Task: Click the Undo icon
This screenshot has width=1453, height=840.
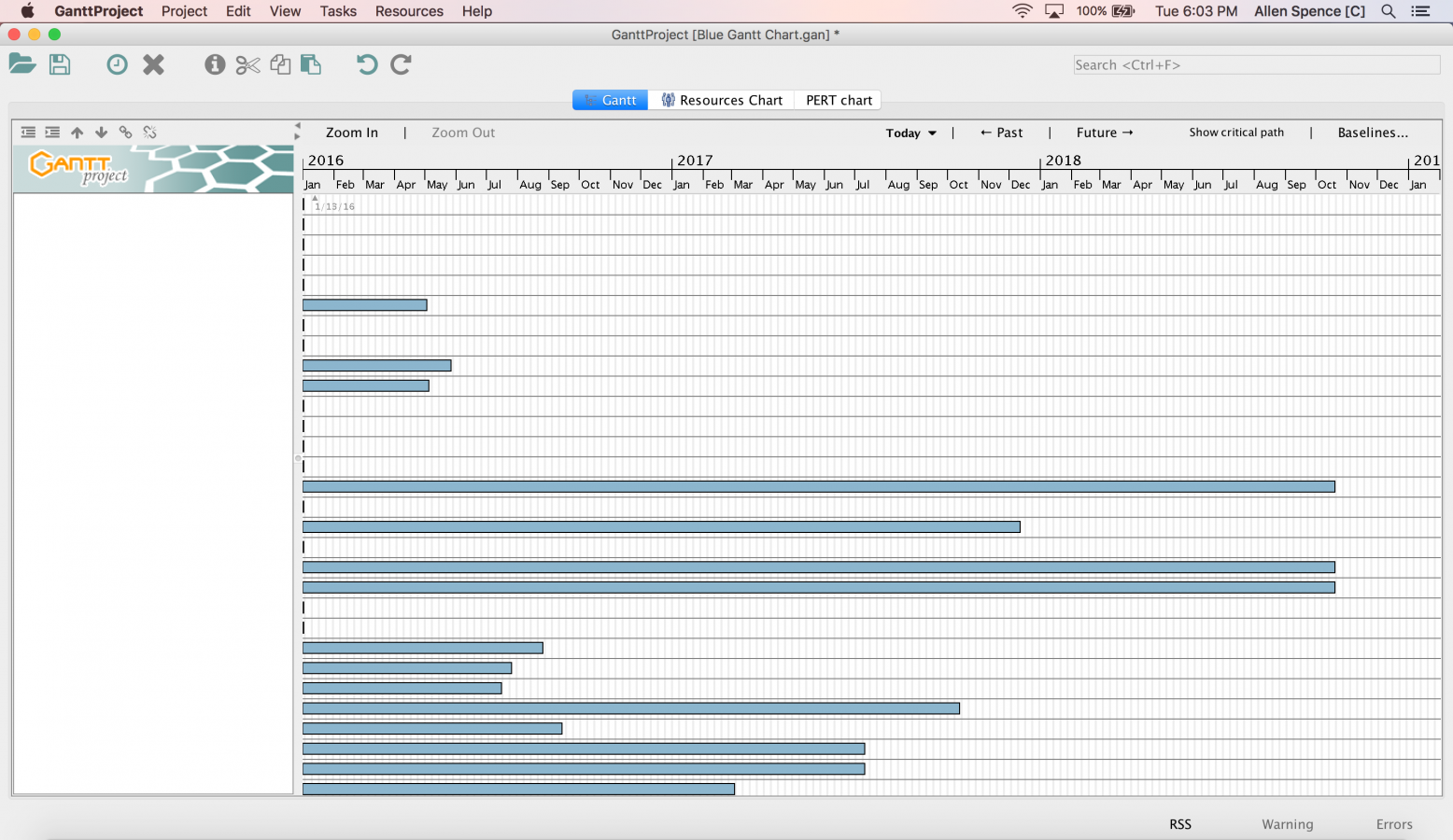Action: tap(365, 64)
